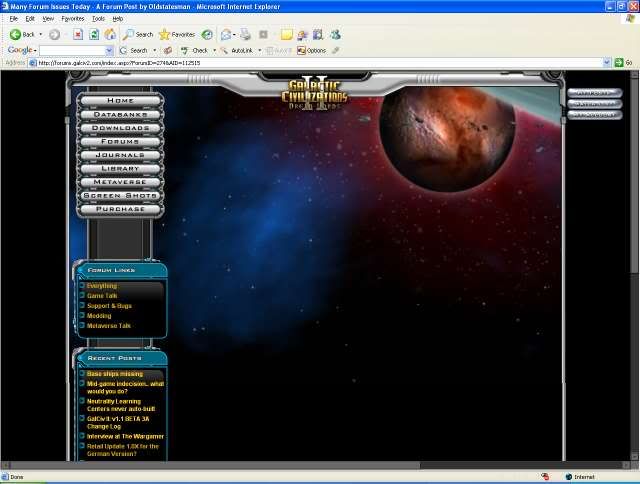Click the Internet zone status bar indicator

pyautogui.click(x=580, y=477)
